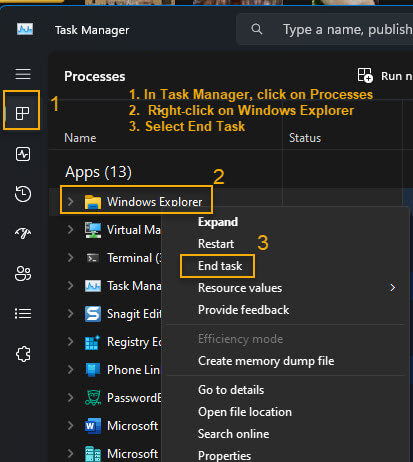
Task: Open the Services puzzle-piece sidebar icon
Action: (x=23, y=354)
